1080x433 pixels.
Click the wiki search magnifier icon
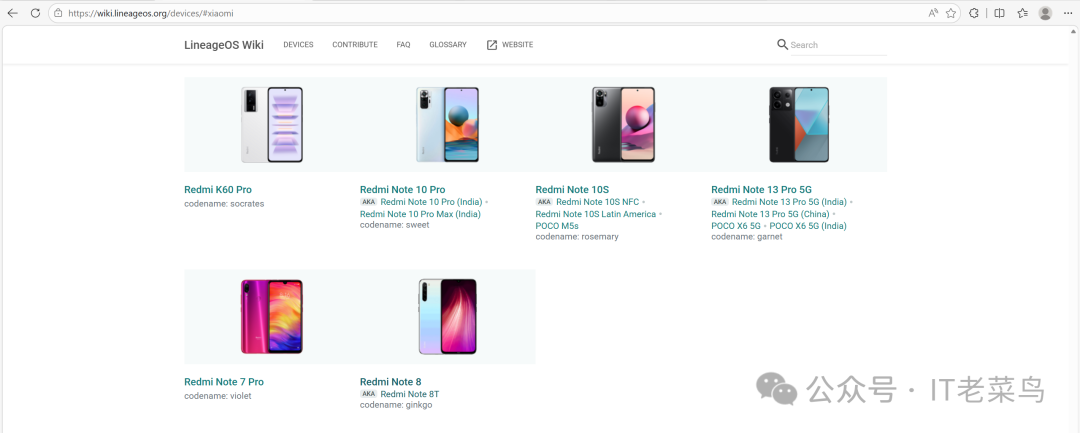click(782, 45)
